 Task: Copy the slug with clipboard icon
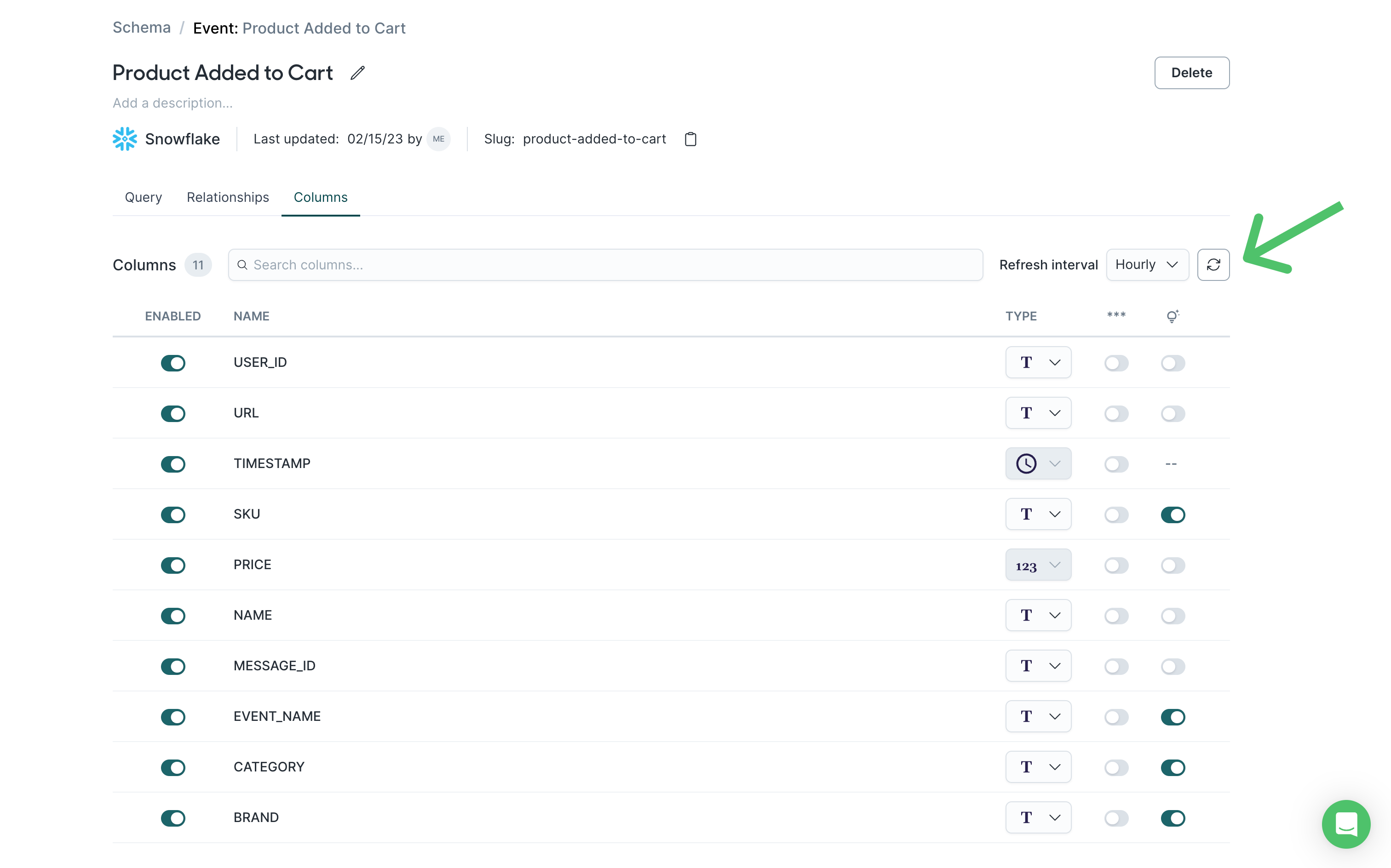(x=690, y=139)
